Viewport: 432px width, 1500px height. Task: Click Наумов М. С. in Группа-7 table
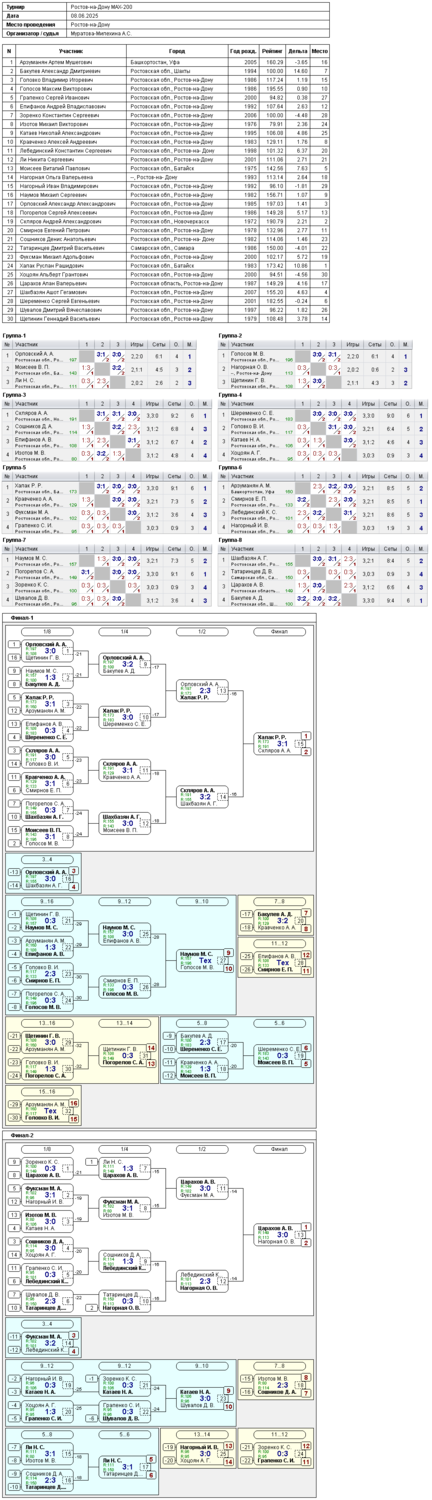[x=29, y=559]
